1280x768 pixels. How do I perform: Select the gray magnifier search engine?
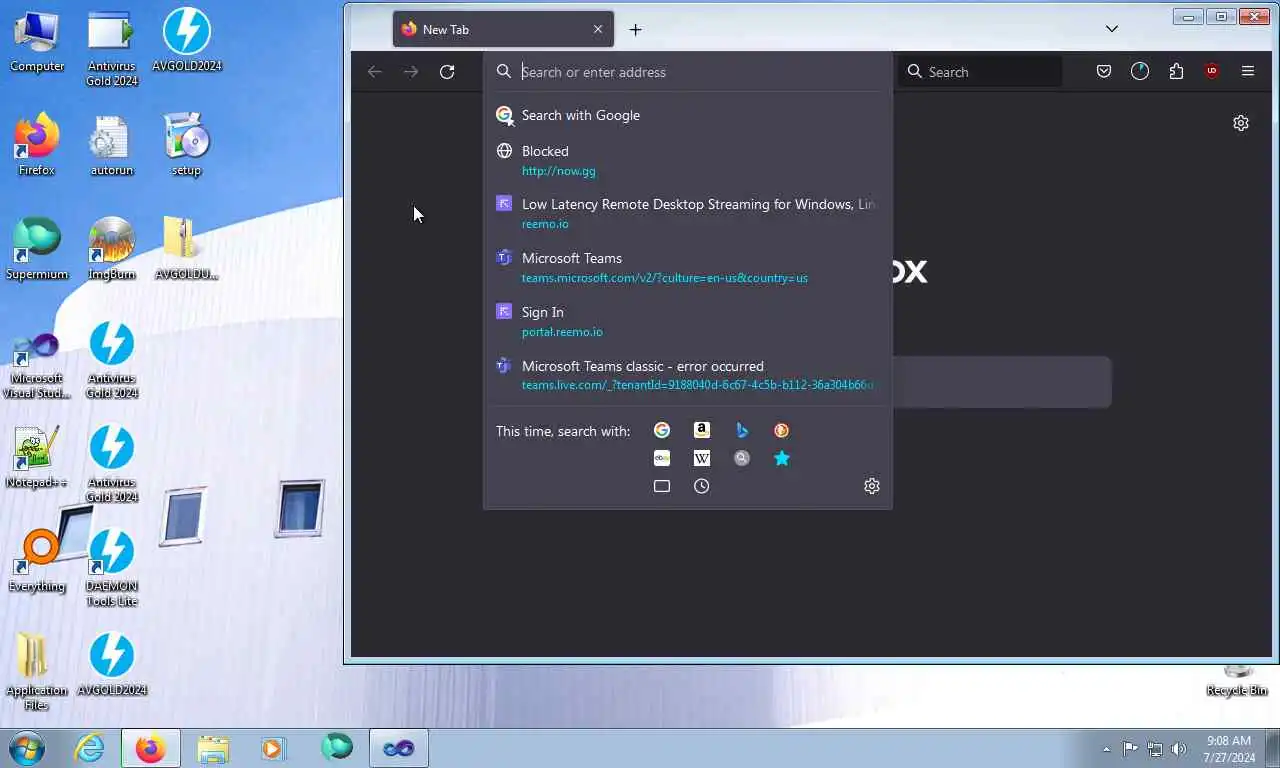pos(742,458)
